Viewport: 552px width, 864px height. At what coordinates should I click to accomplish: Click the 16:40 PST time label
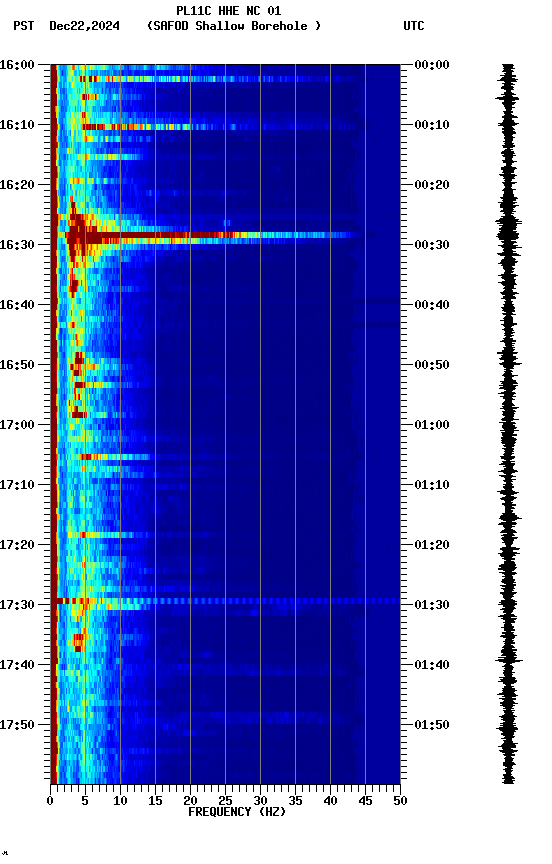coord(17,305)
